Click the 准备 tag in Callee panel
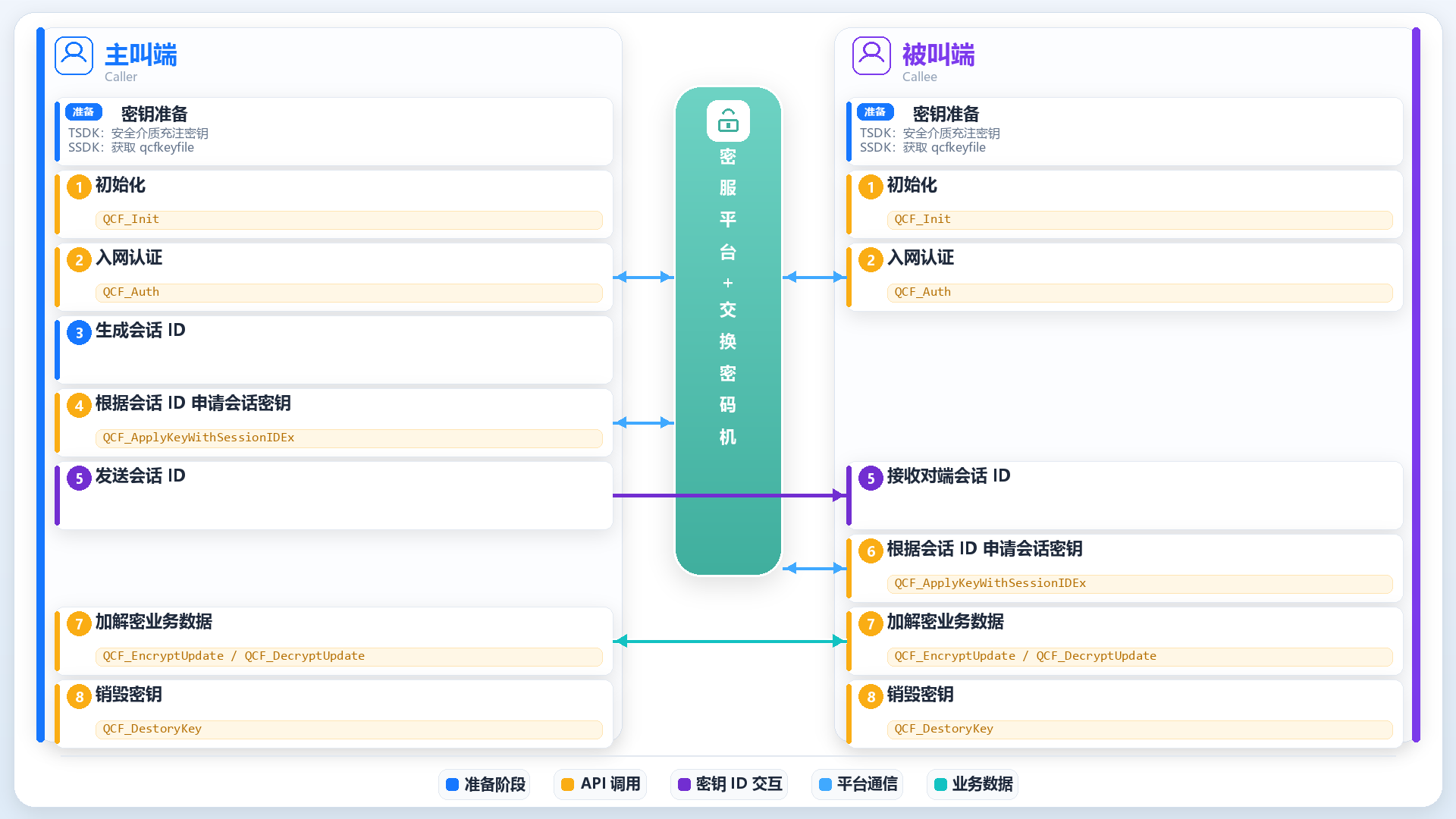Image resolution: width=1456 pixels, height=819 pixels. [875, 112]
